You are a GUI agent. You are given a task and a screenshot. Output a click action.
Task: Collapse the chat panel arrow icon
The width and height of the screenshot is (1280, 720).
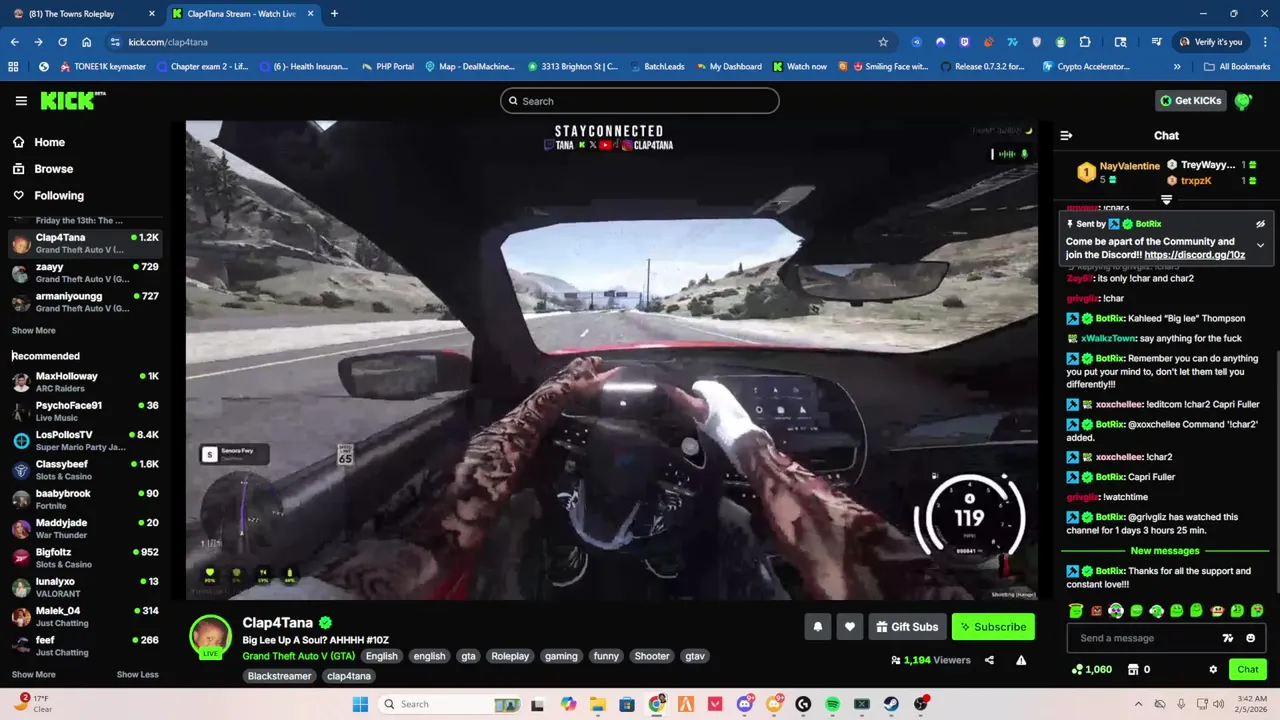pyautogui.click(x=1066, y=135)
